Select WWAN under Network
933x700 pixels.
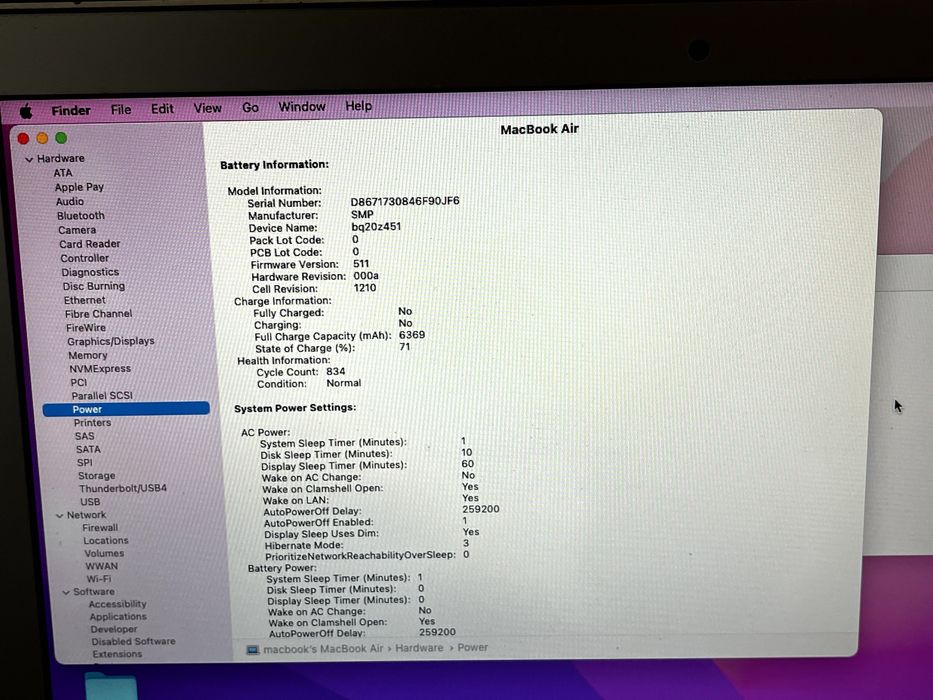101,567
